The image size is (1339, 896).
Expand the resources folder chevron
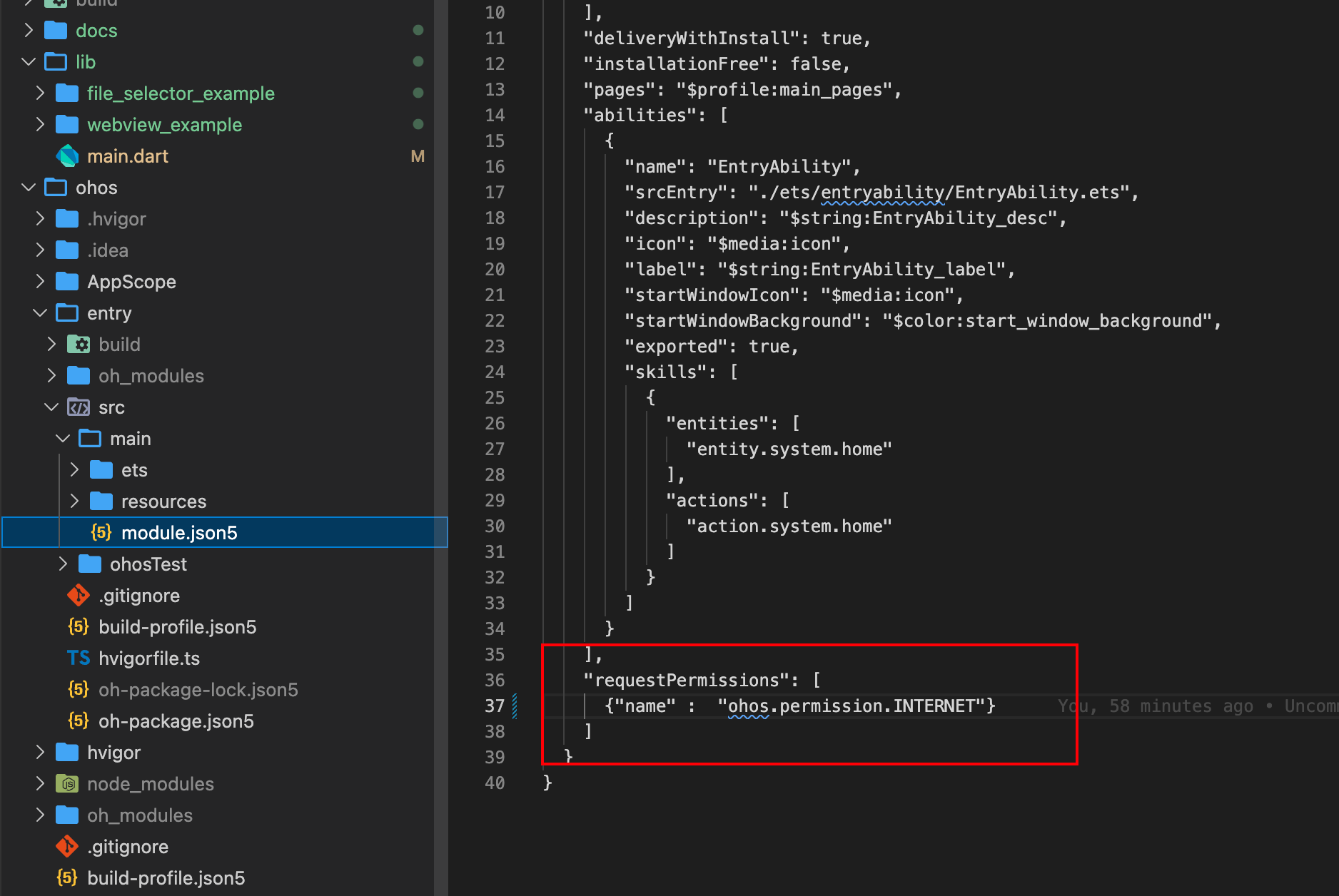pos(74,502)
